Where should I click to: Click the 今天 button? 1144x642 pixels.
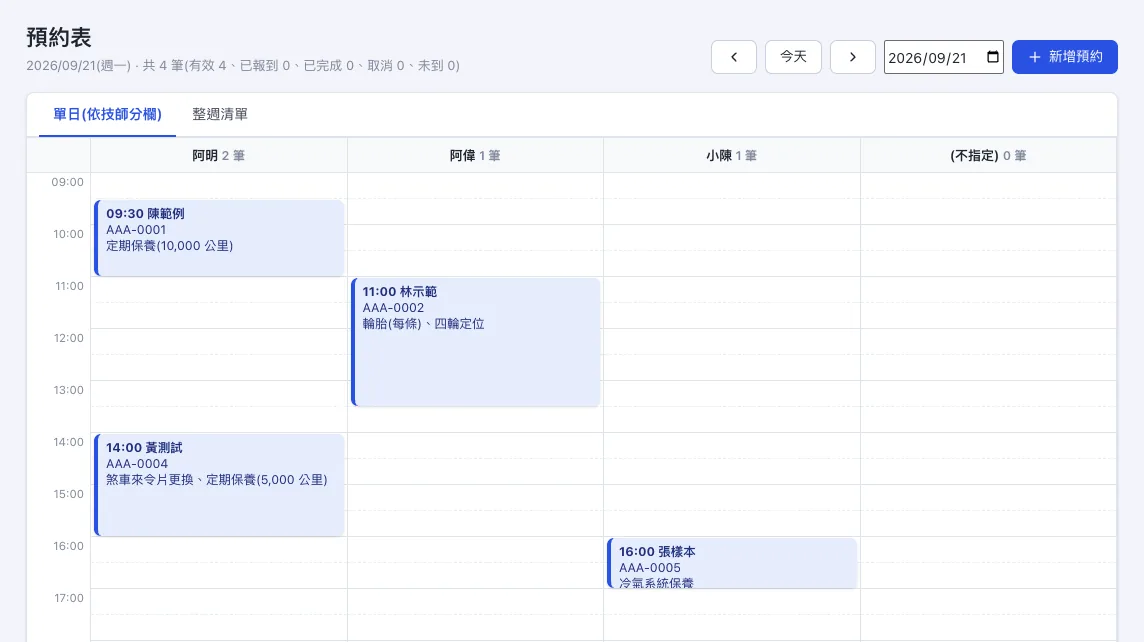[793, 57]
